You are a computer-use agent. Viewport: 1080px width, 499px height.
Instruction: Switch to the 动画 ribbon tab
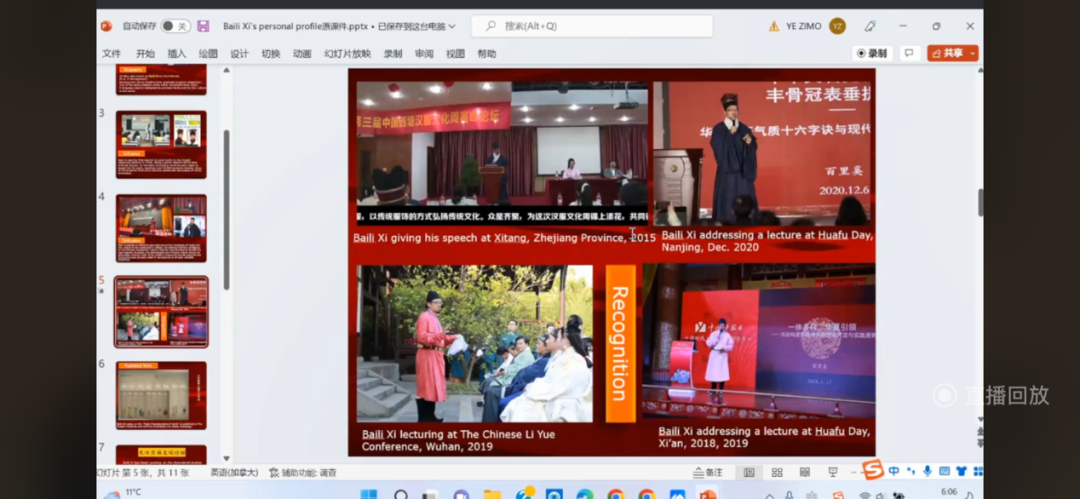[302, 54]
